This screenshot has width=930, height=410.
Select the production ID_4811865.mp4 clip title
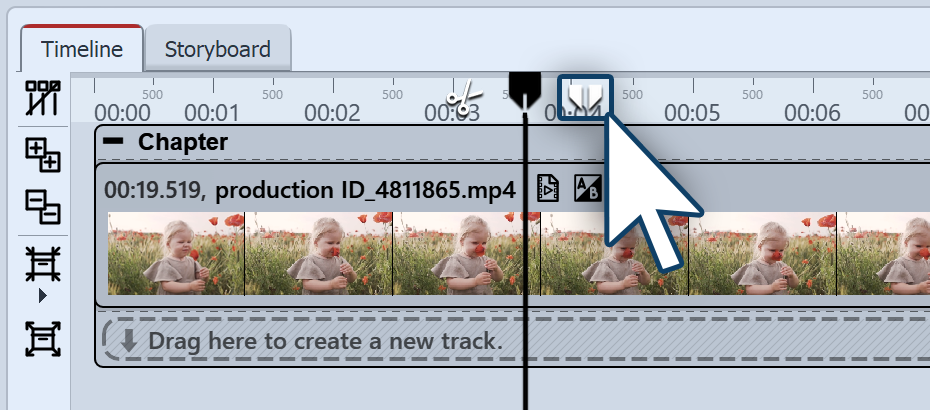[x=365, y=189]
